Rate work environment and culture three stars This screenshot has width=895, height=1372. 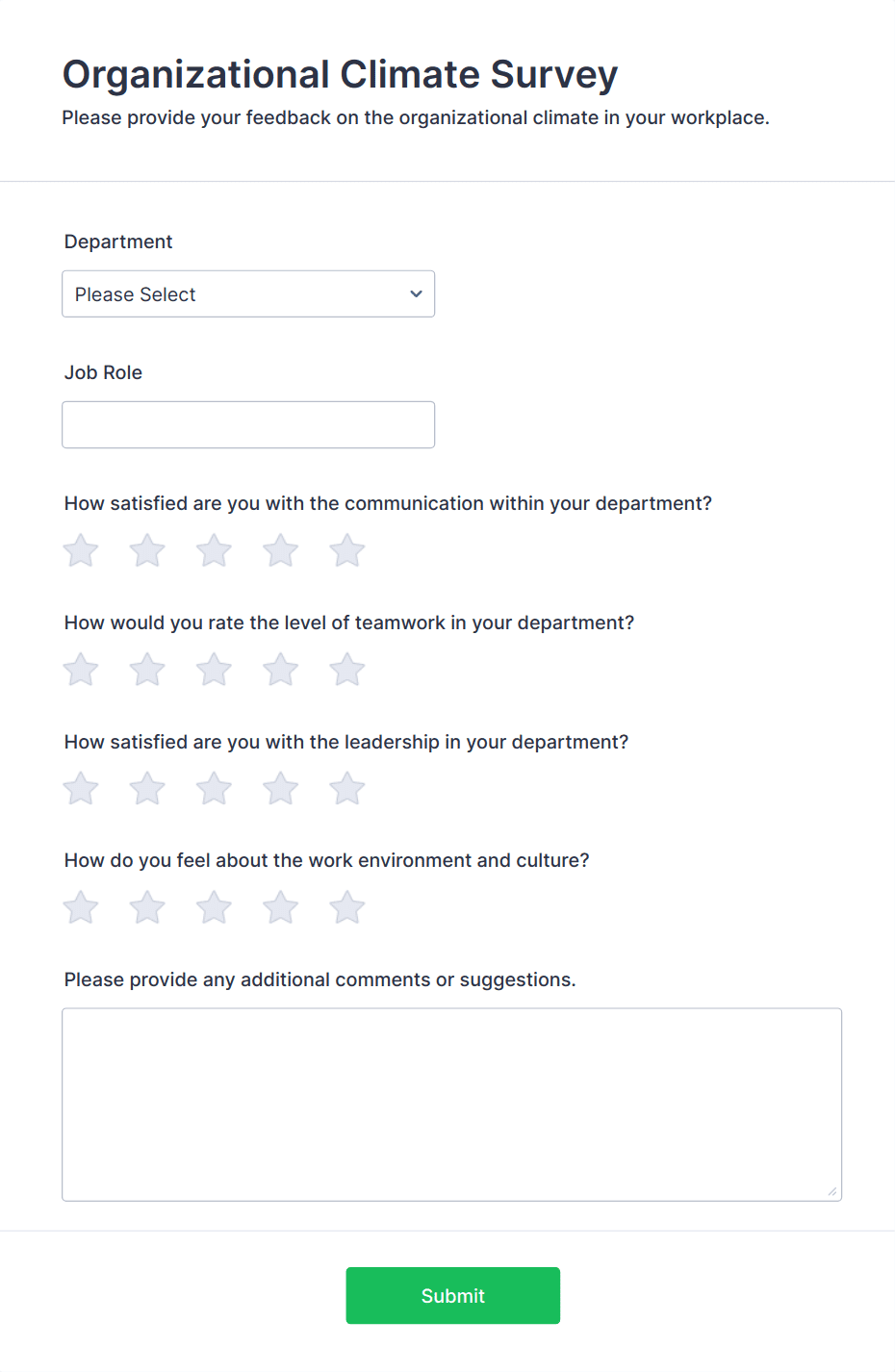214,907
